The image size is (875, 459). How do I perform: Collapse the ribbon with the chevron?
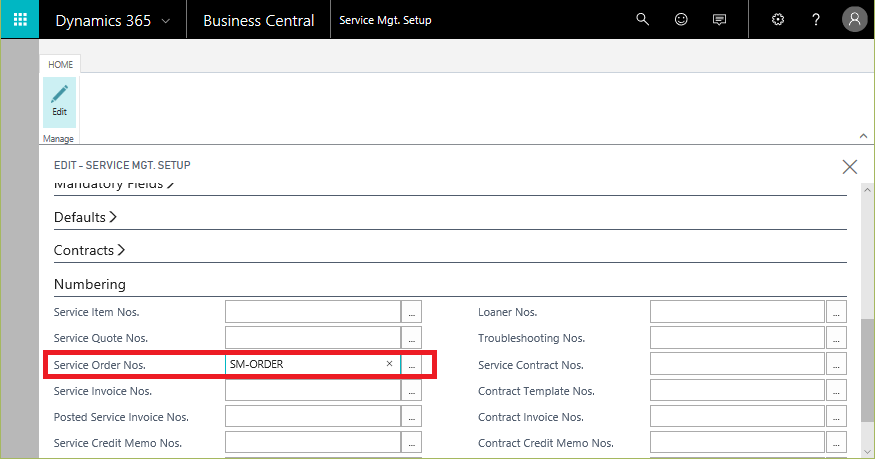(x=863, y=136)
